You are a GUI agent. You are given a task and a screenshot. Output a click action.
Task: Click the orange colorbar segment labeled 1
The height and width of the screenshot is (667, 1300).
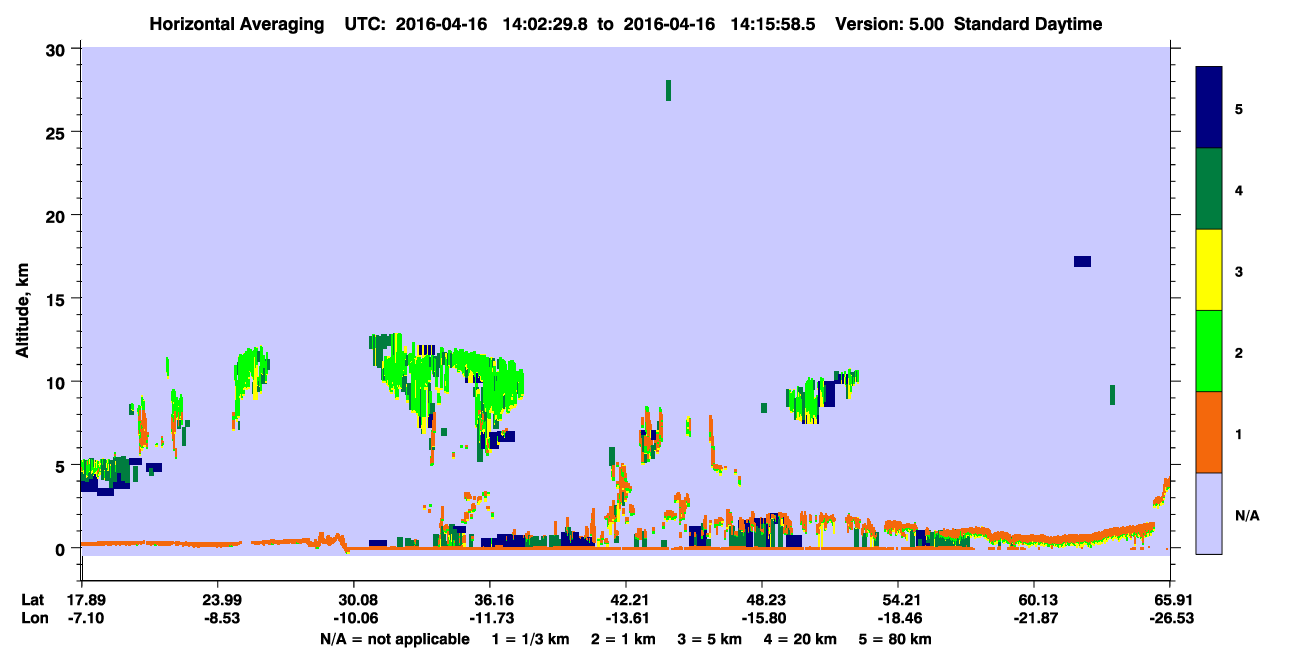(x=1209, y=432)
